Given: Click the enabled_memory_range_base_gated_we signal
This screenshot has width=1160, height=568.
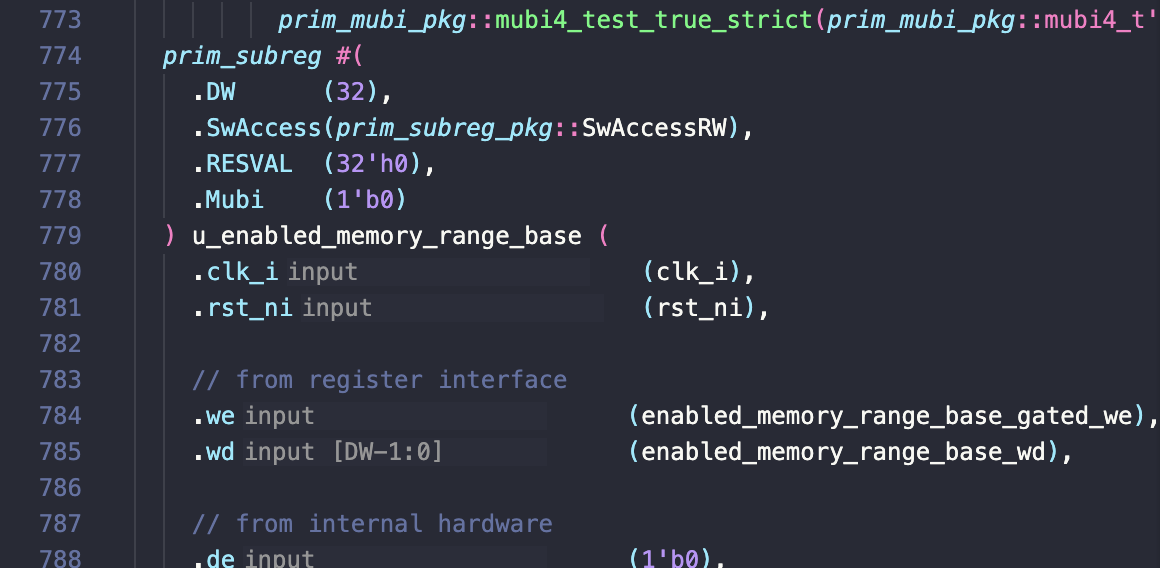Looking at the screenshot, I should pos(886,416).
